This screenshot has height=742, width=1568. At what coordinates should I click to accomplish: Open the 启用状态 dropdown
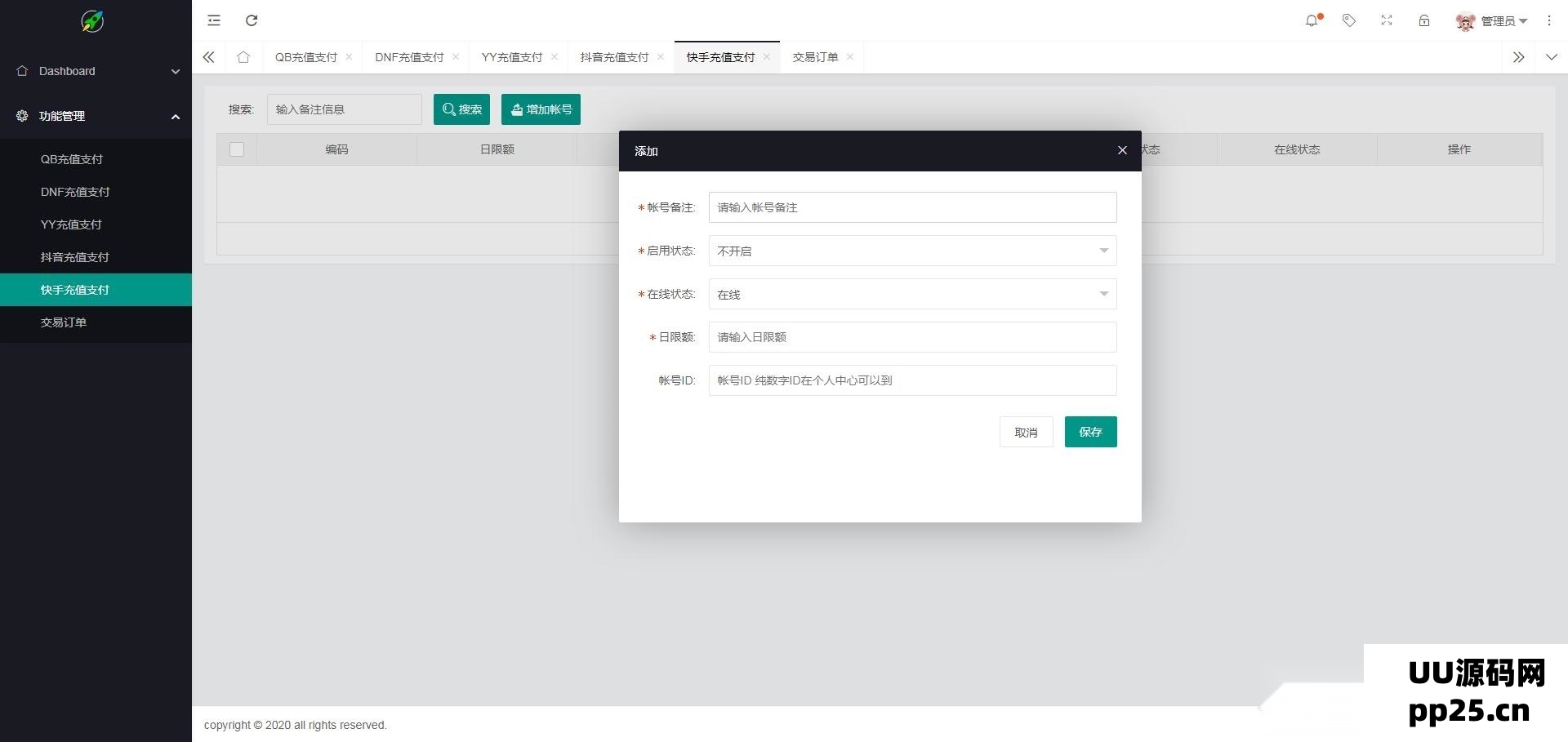coord(912,251)
